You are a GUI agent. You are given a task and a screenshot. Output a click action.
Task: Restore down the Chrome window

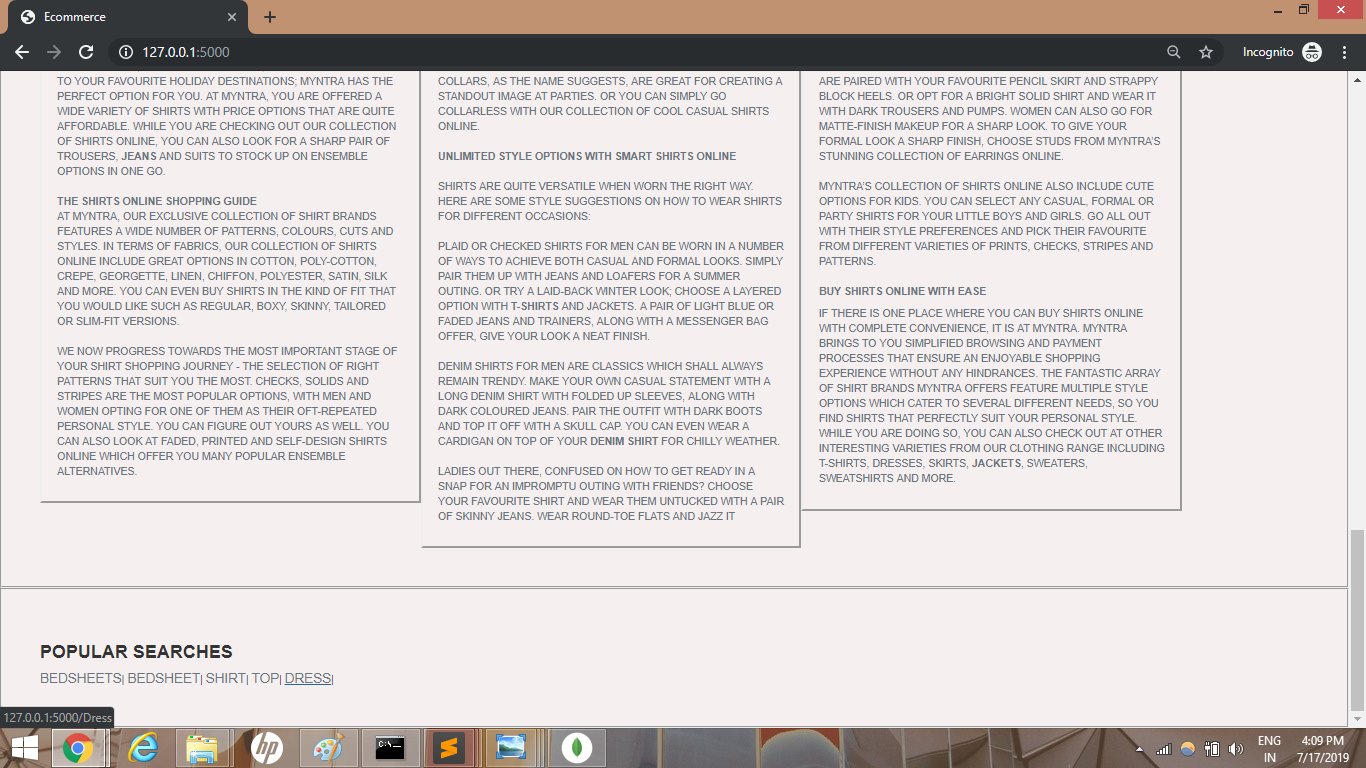click(1304, 10)
